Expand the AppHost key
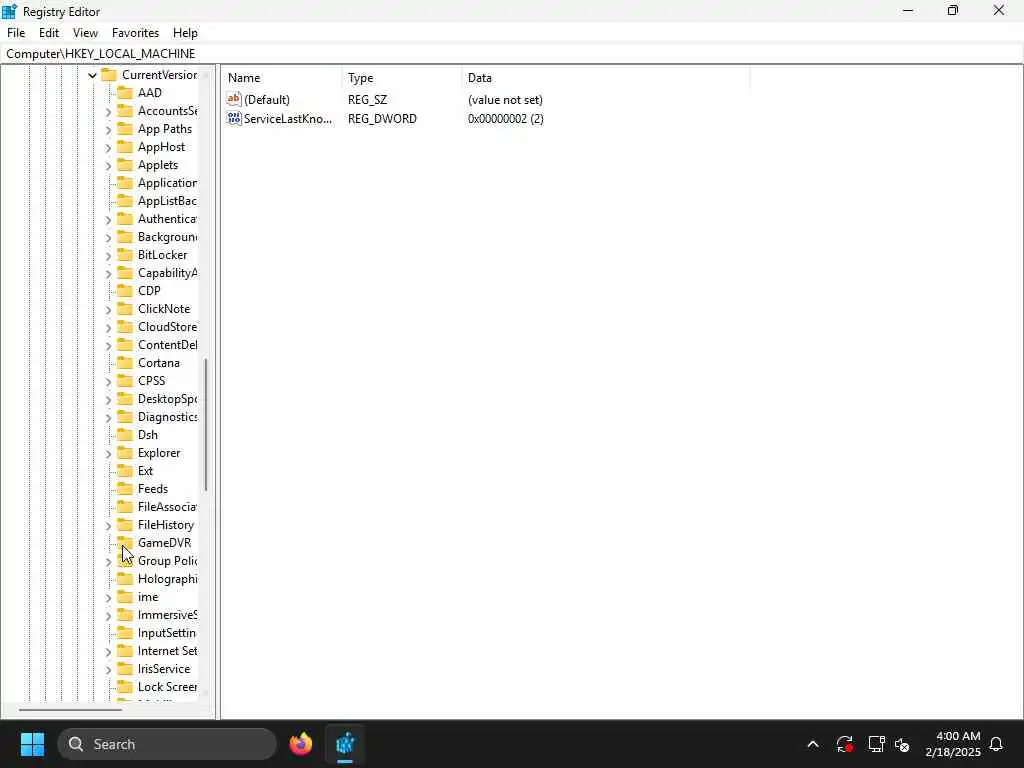1024x768 pixels. [108, 148]
